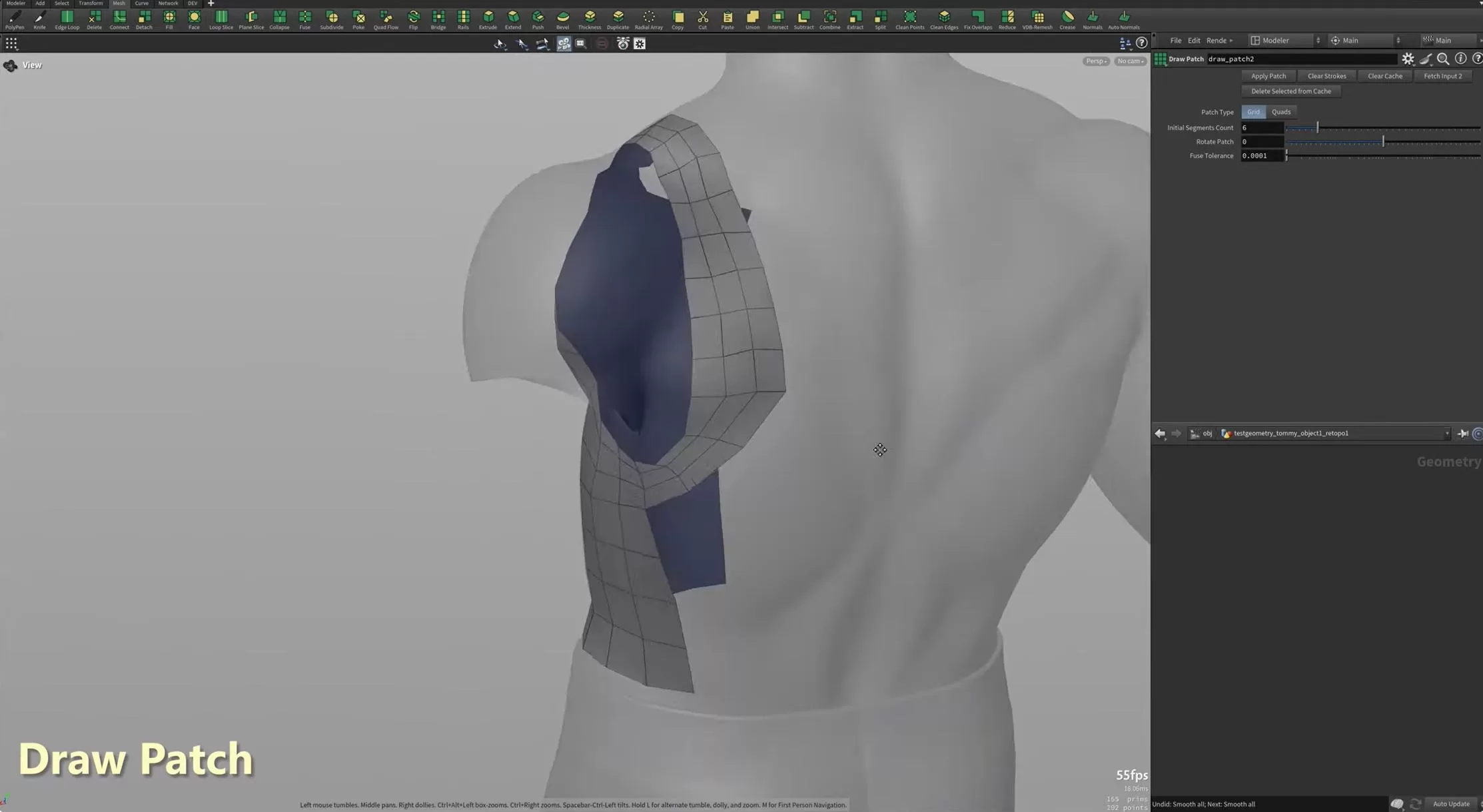Switch to the Curve shelf tab
The image size is (1483, 812).
141,3
